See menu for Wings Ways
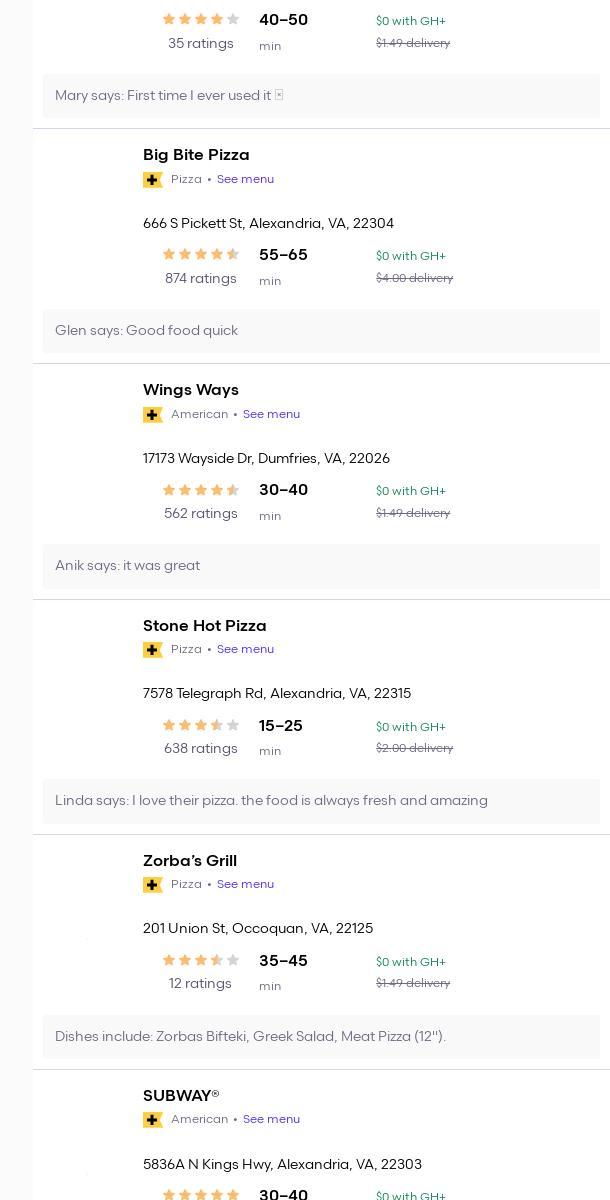The width and height of the screenshot is (610, 1200). tap(271, 415)
